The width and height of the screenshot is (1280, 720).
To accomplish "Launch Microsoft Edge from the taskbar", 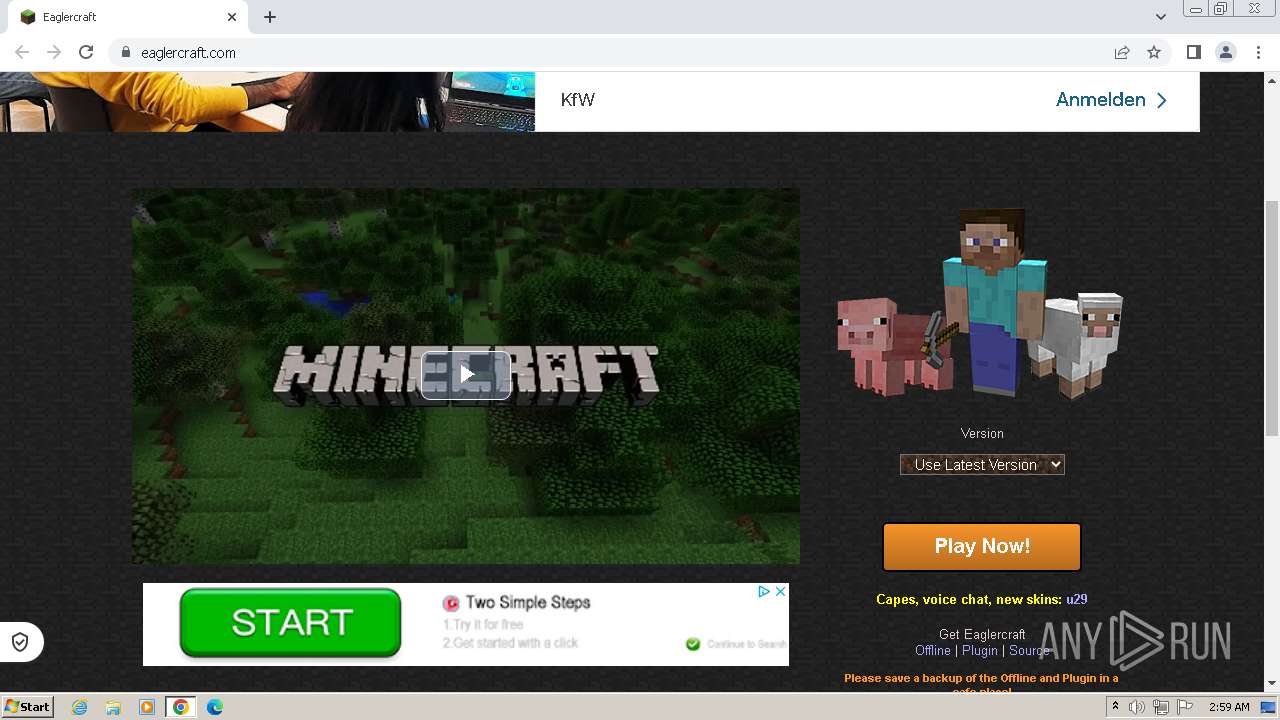I will coord(215,707).
